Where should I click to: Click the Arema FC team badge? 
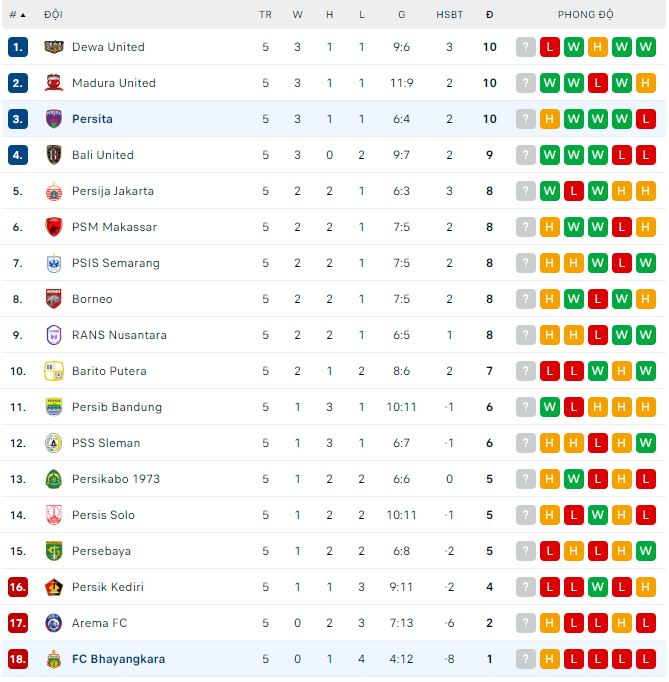(x=54, y=623)
